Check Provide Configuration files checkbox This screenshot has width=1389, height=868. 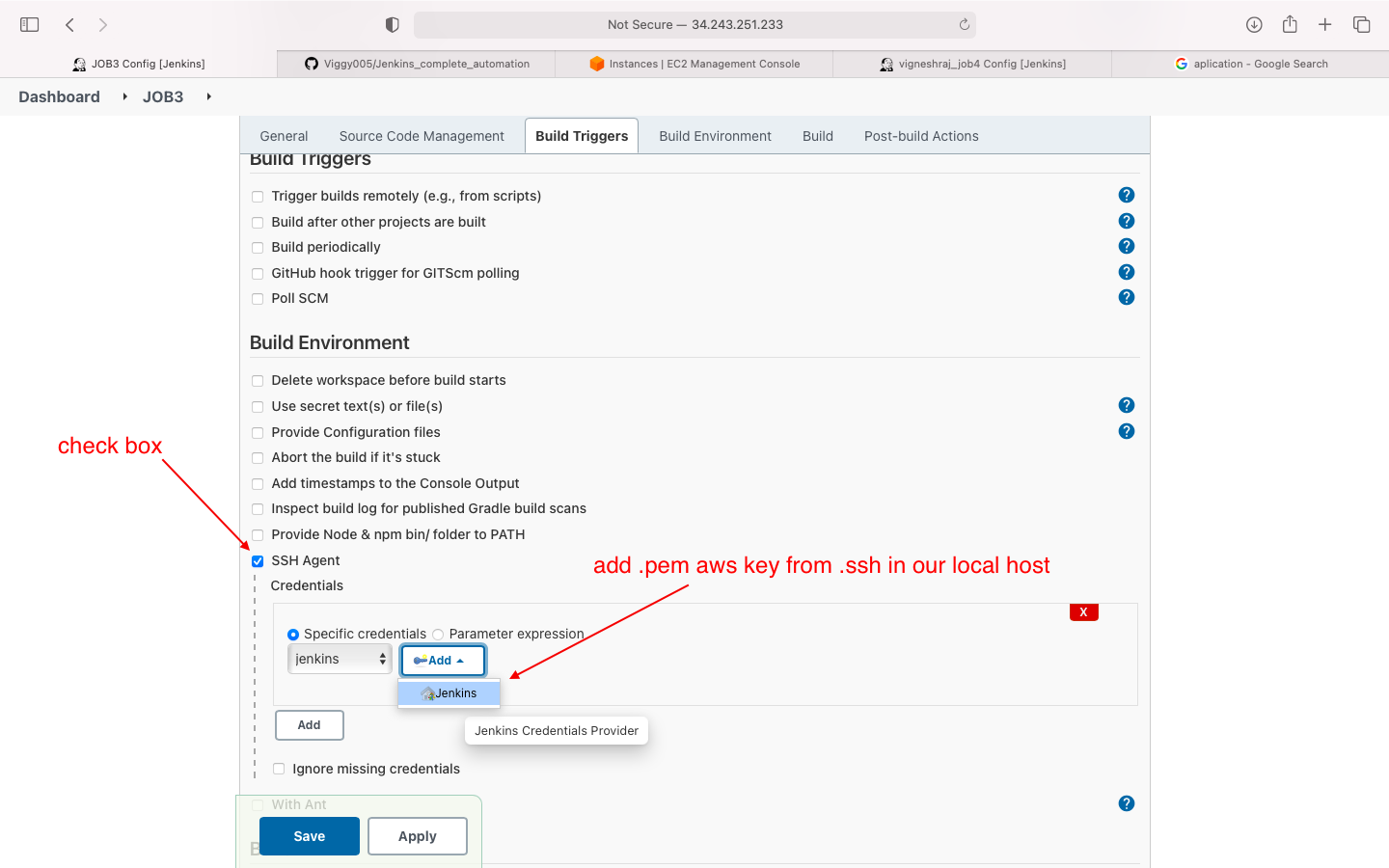pyautogui.click(x=258, y=433)
